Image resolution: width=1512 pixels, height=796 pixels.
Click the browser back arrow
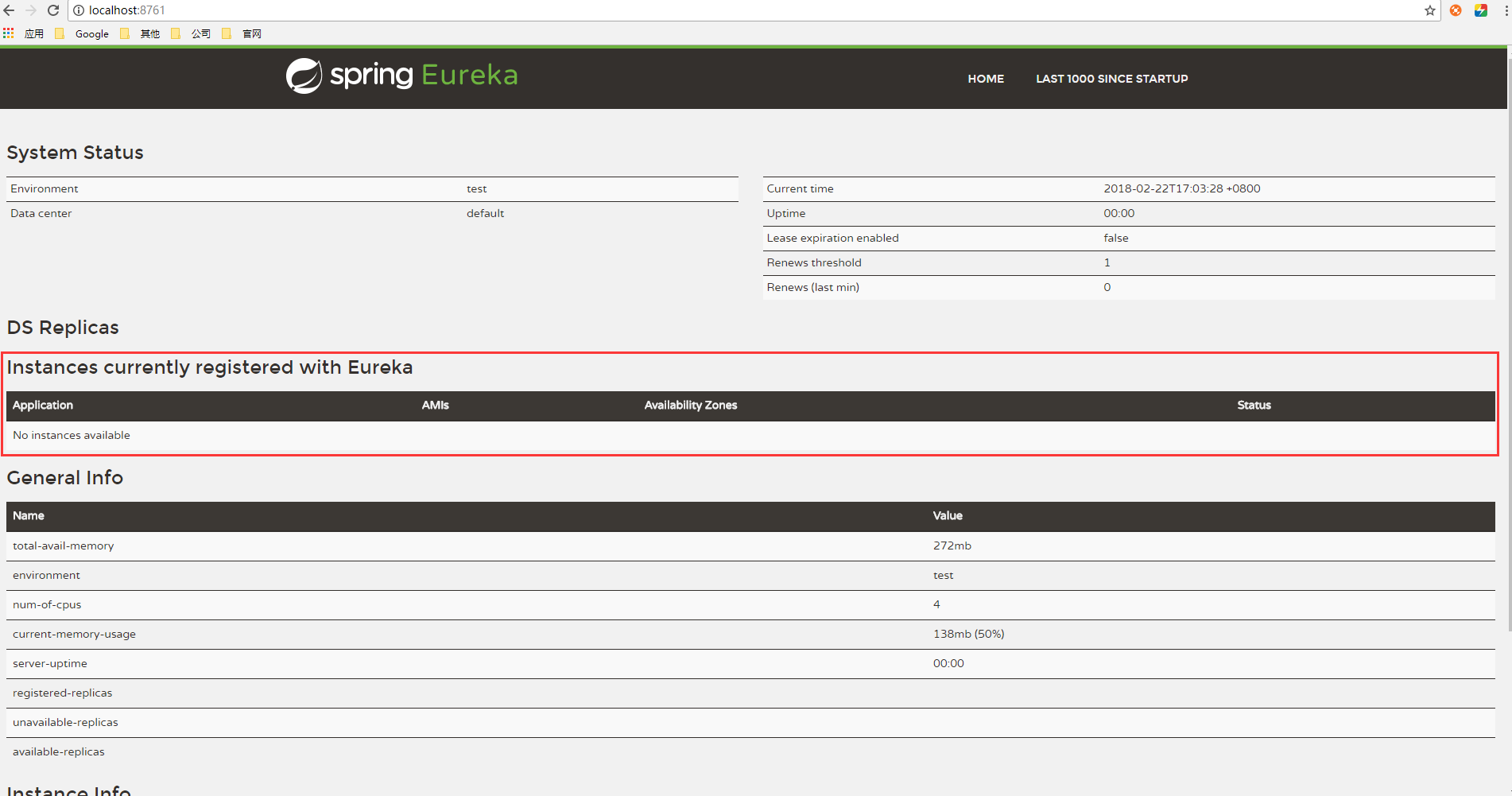(x=10, y=10)
